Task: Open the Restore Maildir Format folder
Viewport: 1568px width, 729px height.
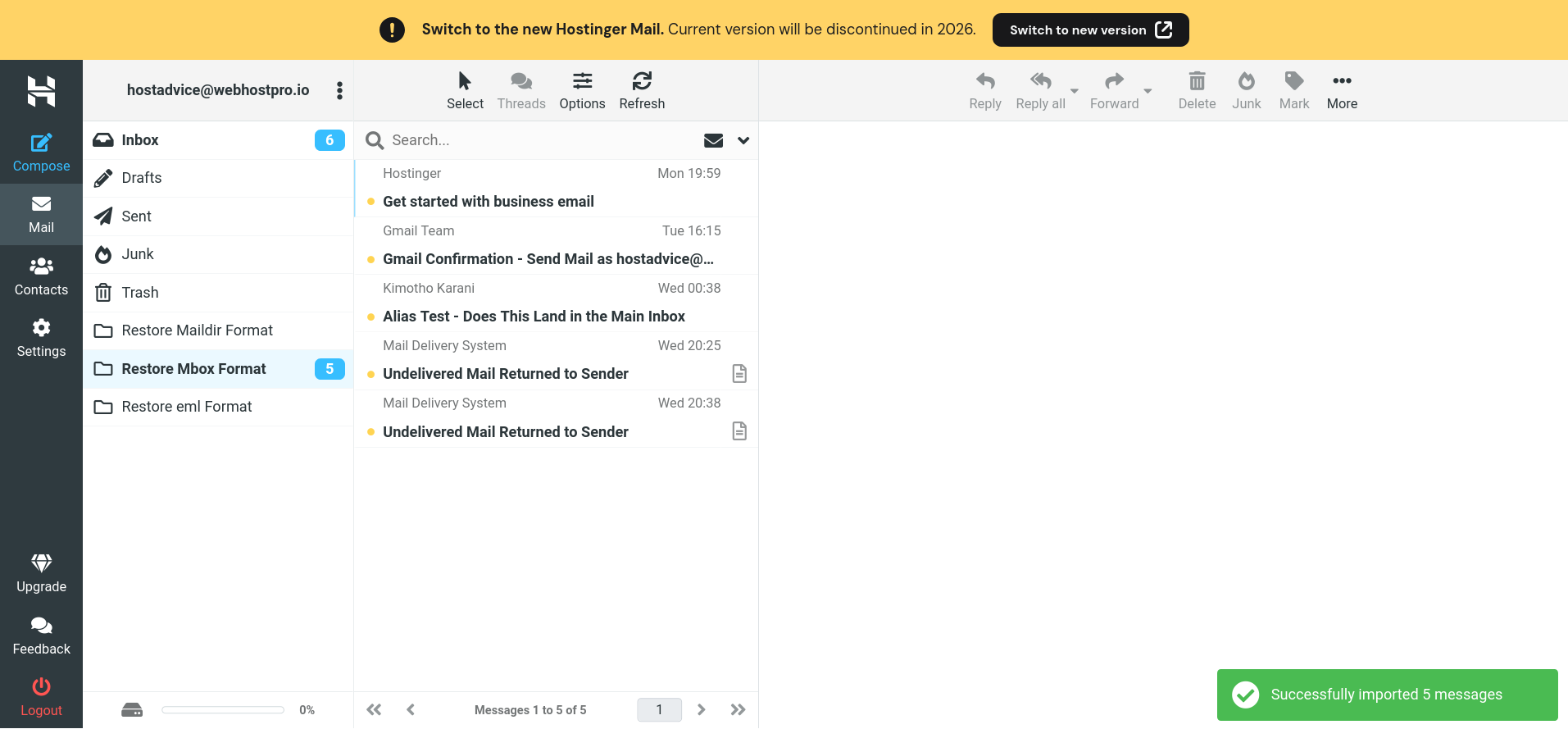Action: coord(218,330)
